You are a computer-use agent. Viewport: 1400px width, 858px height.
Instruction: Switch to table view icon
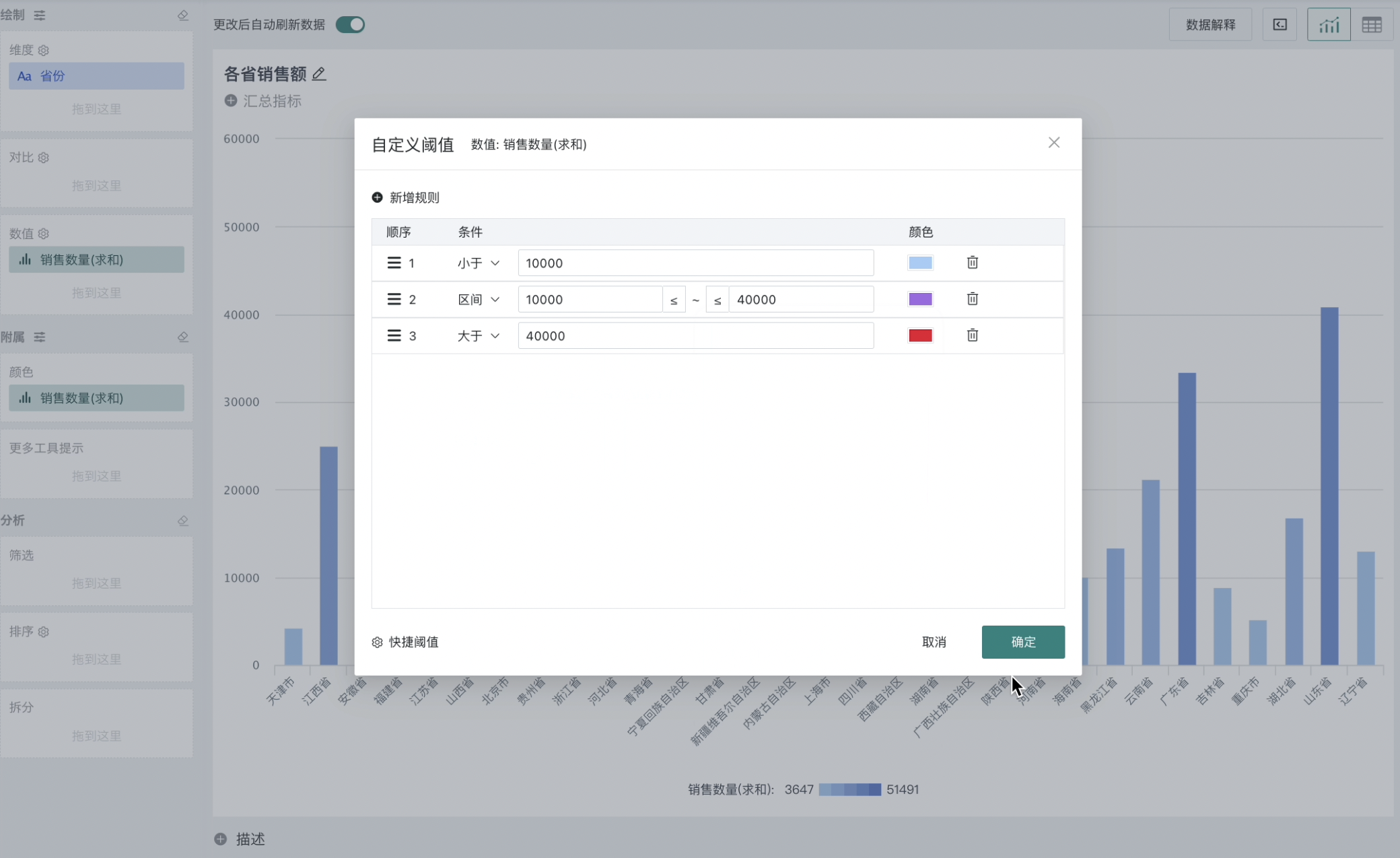point(1371,25)
